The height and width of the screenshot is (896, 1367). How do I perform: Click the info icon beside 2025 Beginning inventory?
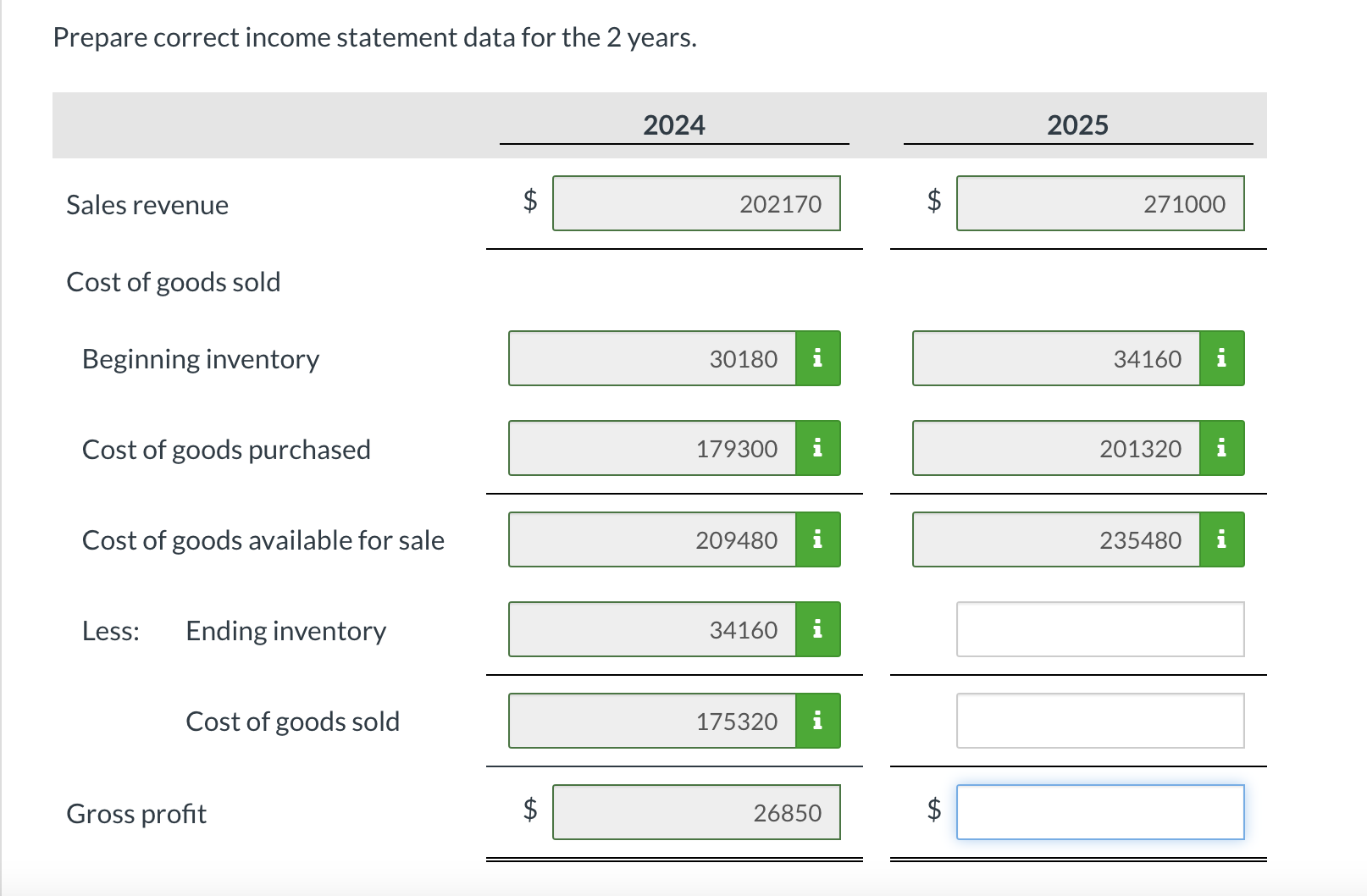tap(1220, 358)
